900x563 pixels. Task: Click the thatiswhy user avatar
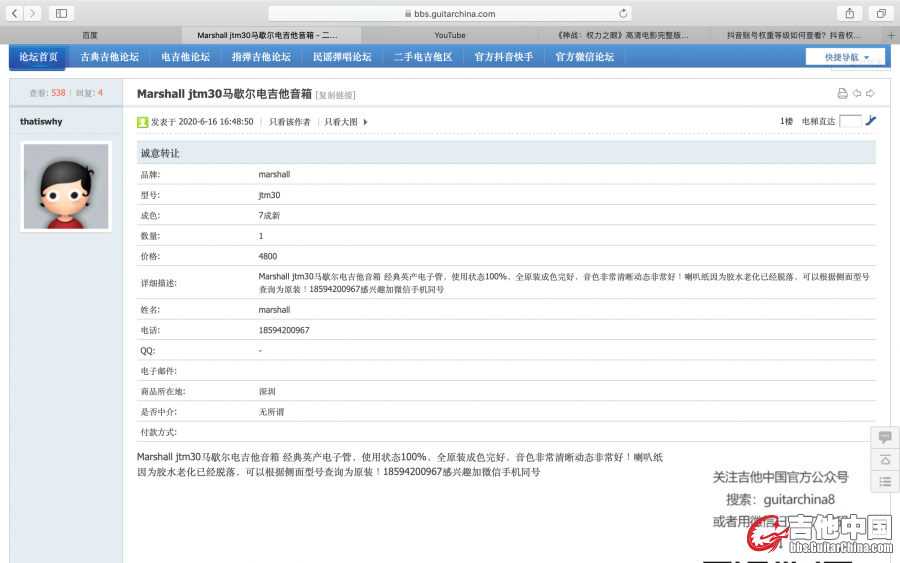coord(66,186)
